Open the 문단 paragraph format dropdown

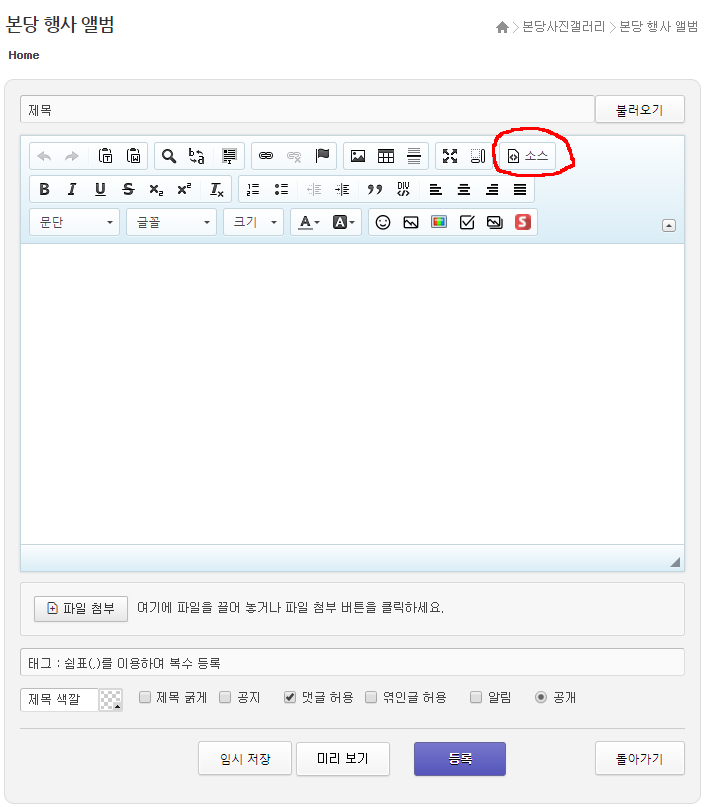point(75,222)
